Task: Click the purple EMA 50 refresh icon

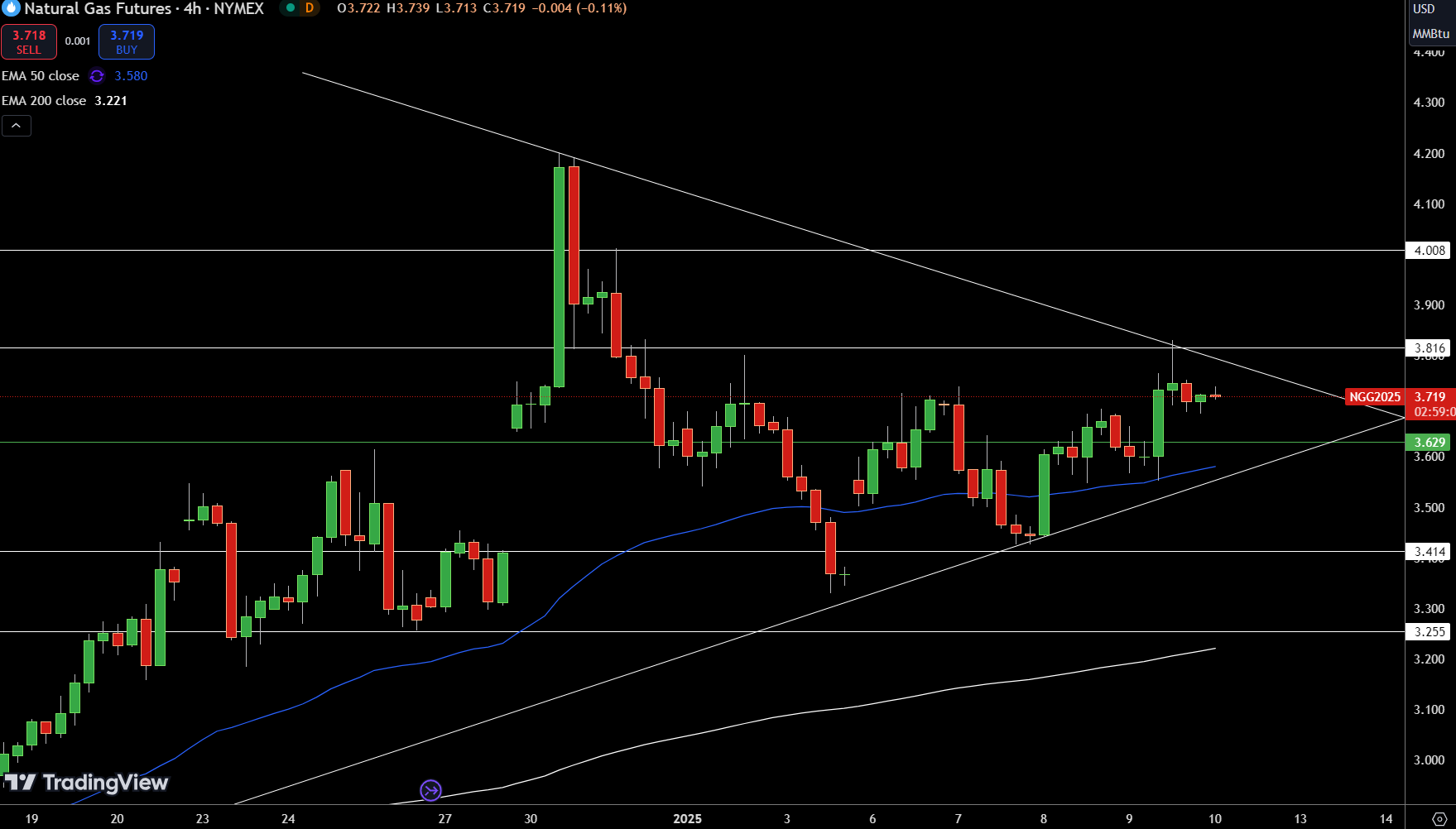Action: point(97,76)
